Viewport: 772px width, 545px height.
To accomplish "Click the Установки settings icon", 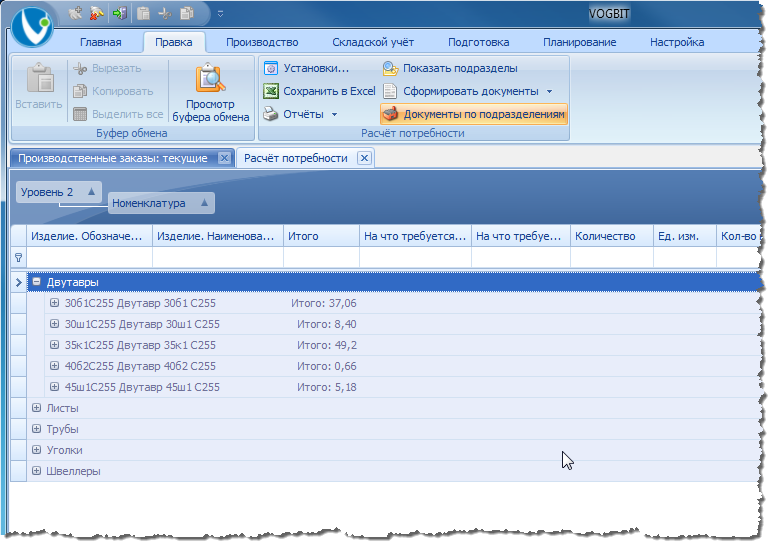I will pos(270,68).
